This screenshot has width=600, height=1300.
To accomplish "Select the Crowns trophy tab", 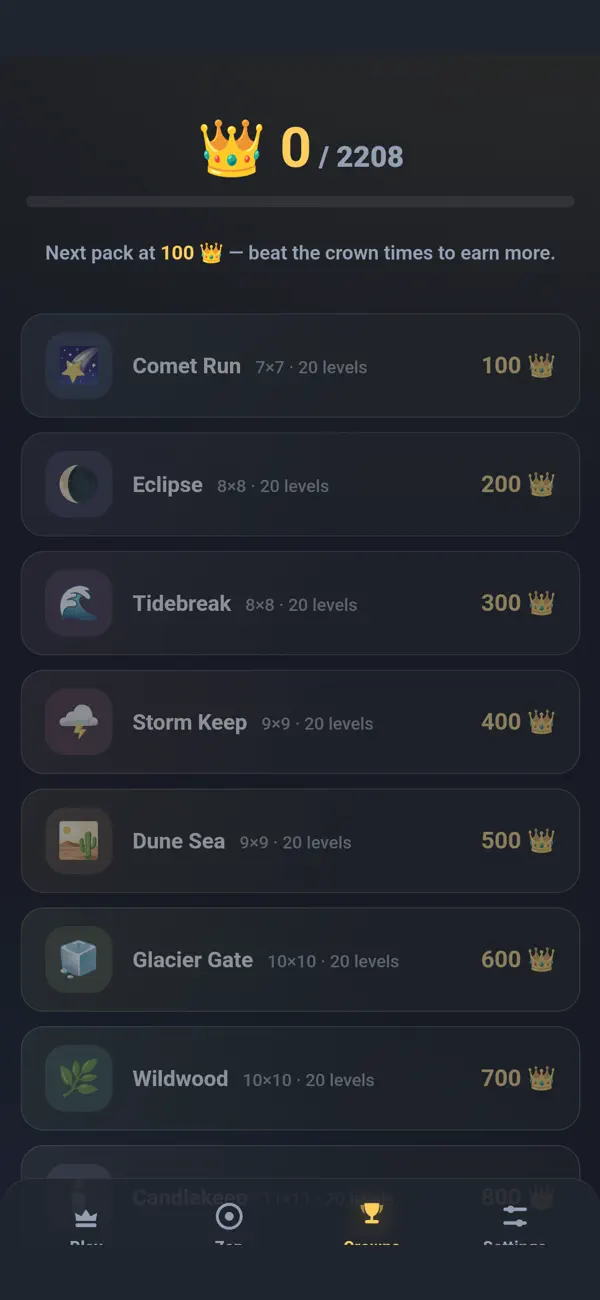I will click(x=372, y=1225).
